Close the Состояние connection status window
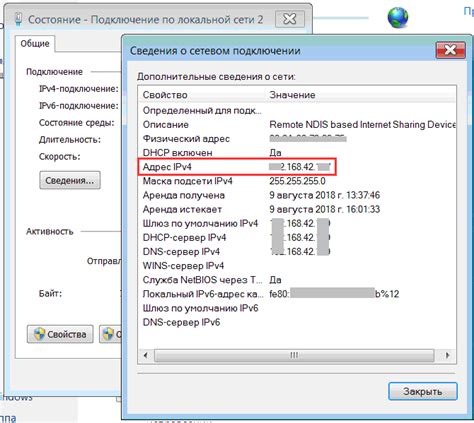 (290, 19)
